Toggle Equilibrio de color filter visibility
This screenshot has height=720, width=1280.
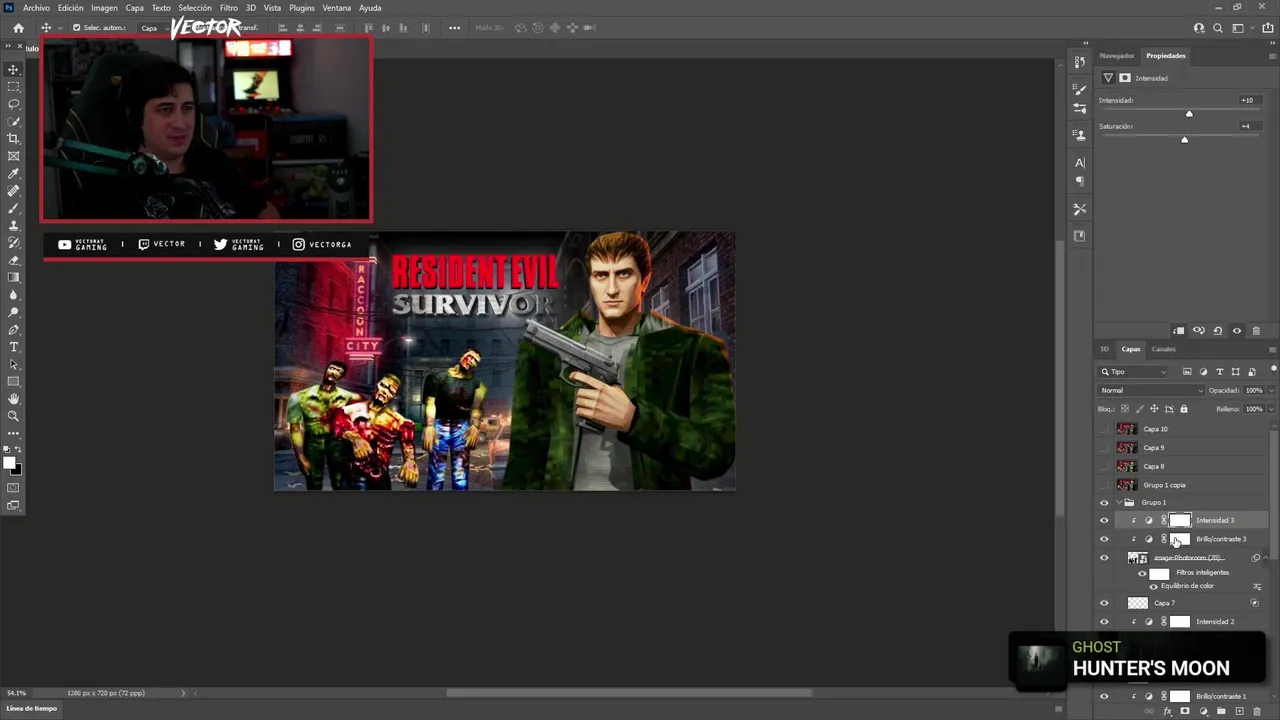1153,586
